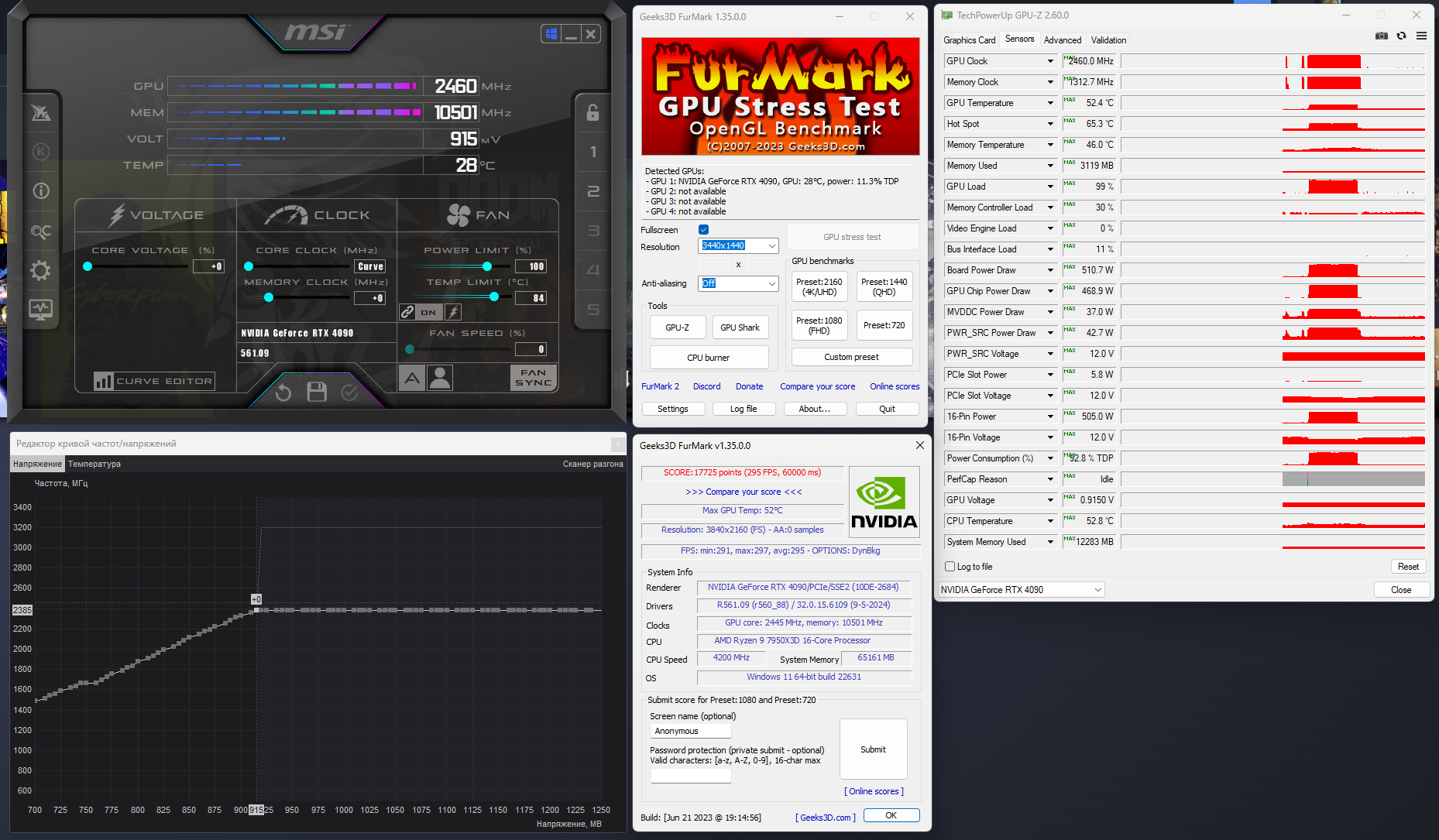Open the Anti-aliasing dropdown in FurMark
Image resolution: width=1439 pixels, height=840 pixels.
click(x=739, y=283)
